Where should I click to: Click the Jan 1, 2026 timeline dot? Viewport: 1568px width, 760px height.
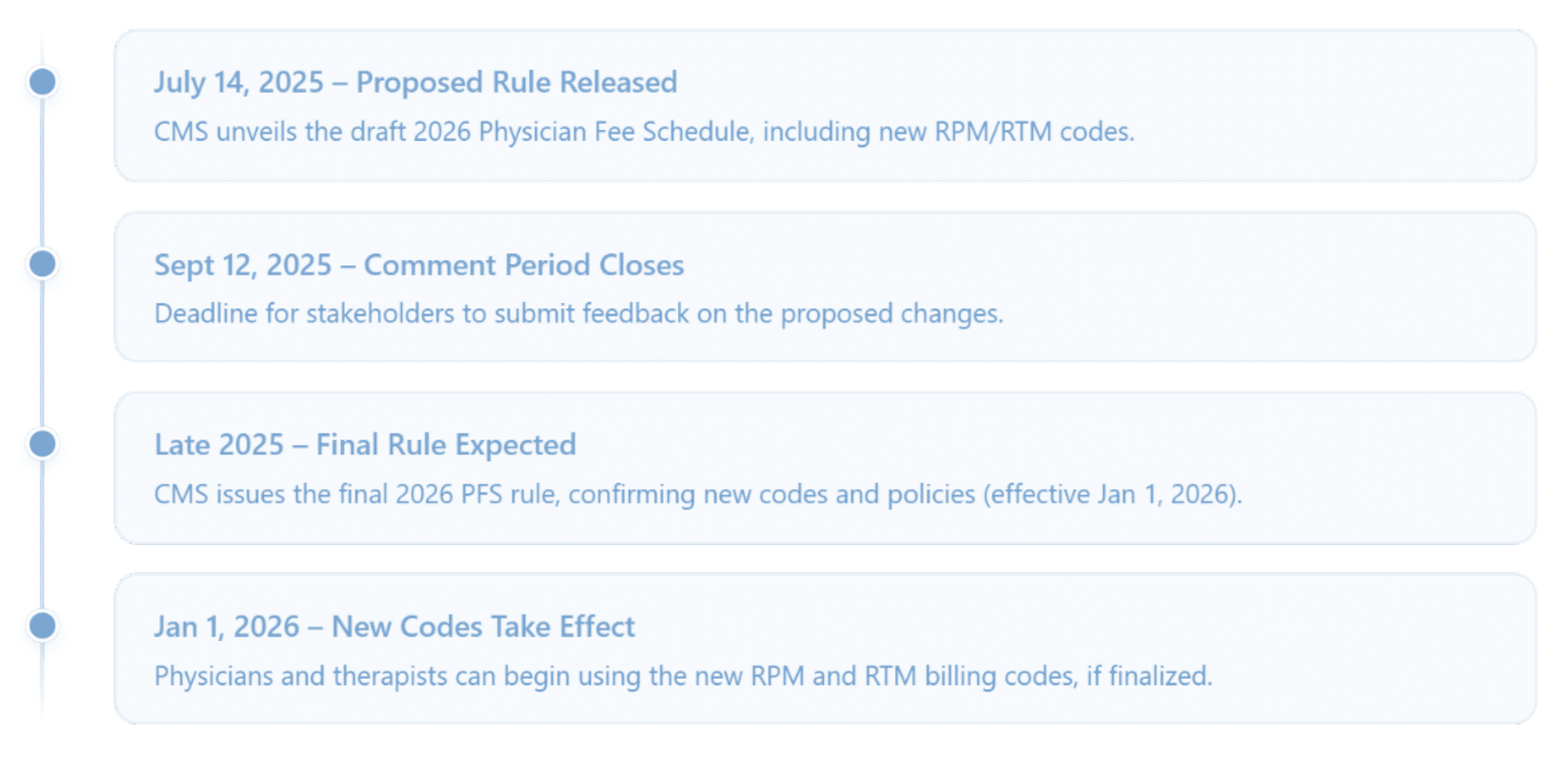pyautogui.click(x=43, y=626)
